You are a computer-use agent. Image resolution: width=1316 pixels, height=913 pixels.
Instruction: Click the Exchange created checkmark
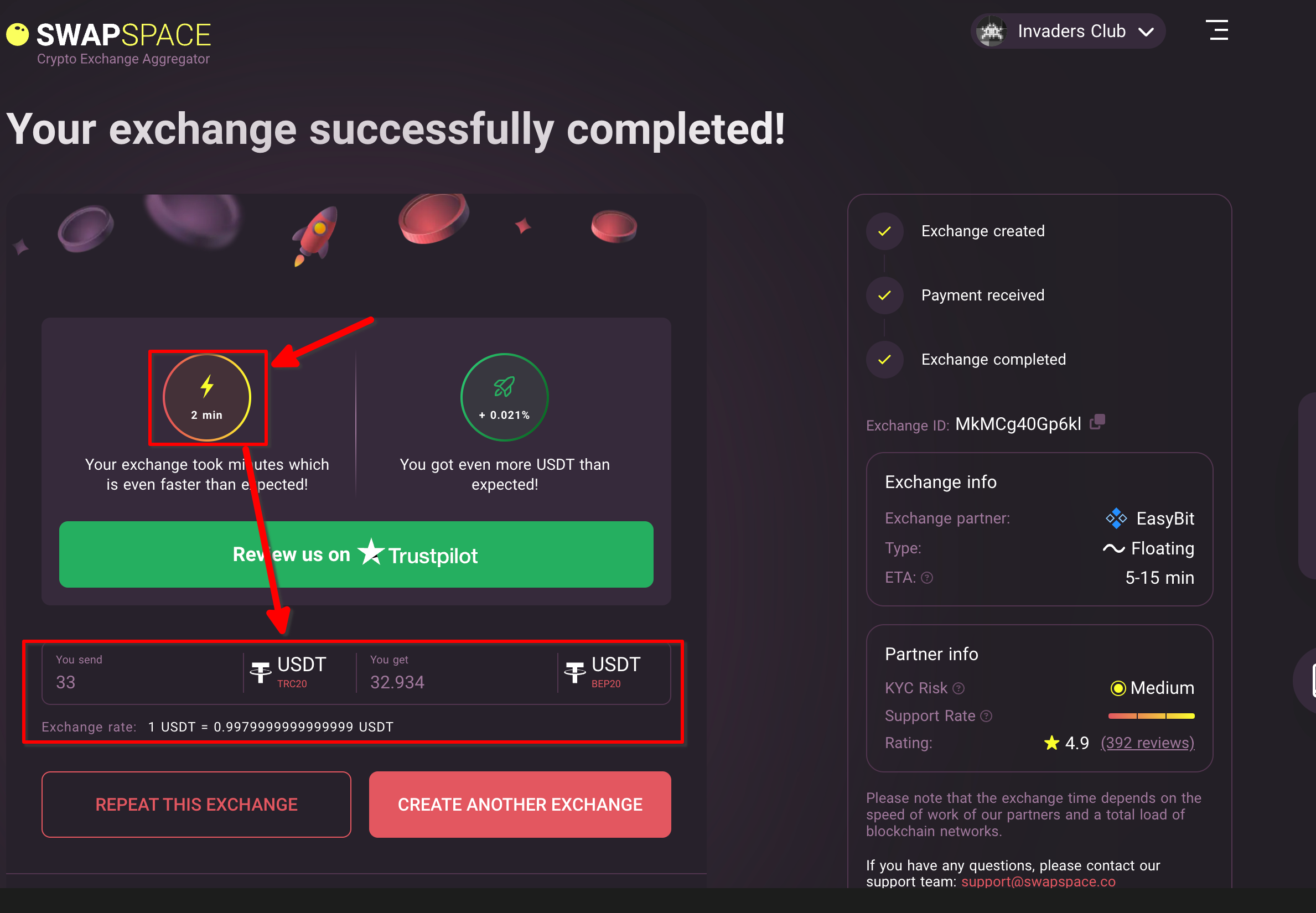coord(884,231)
